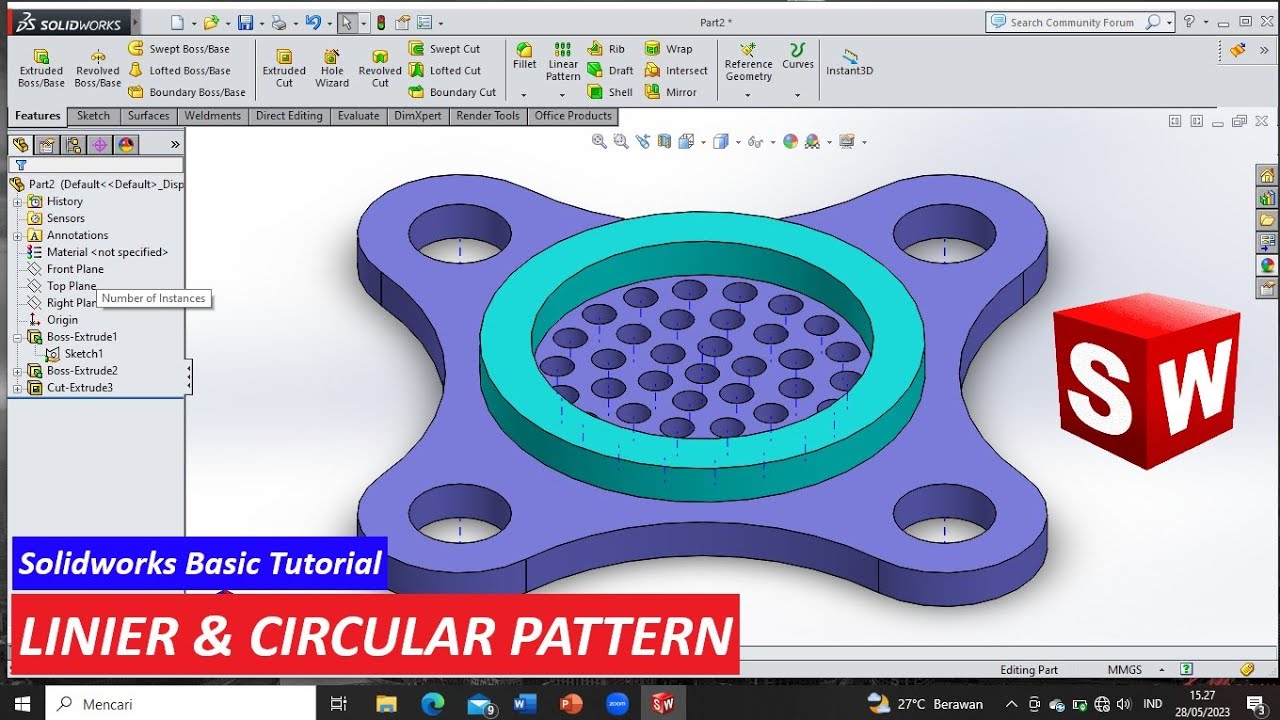
Task: Click the feature tree filter icon
Action: pyautogui.click(x=20, y=165)
